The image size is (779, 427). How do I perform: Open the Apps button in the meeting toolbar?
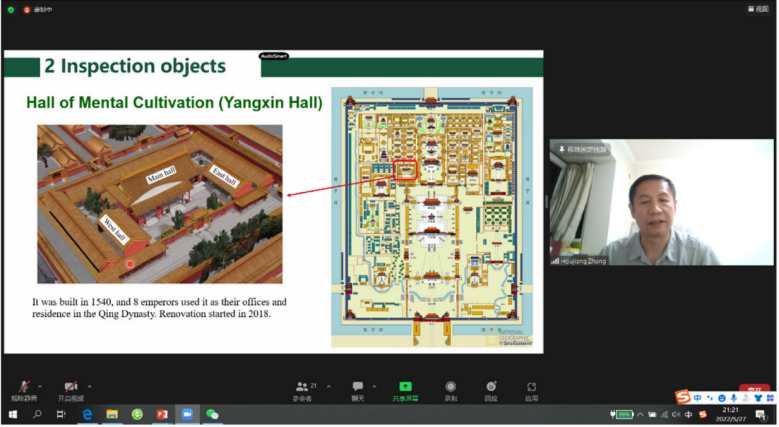pos(531,389)
